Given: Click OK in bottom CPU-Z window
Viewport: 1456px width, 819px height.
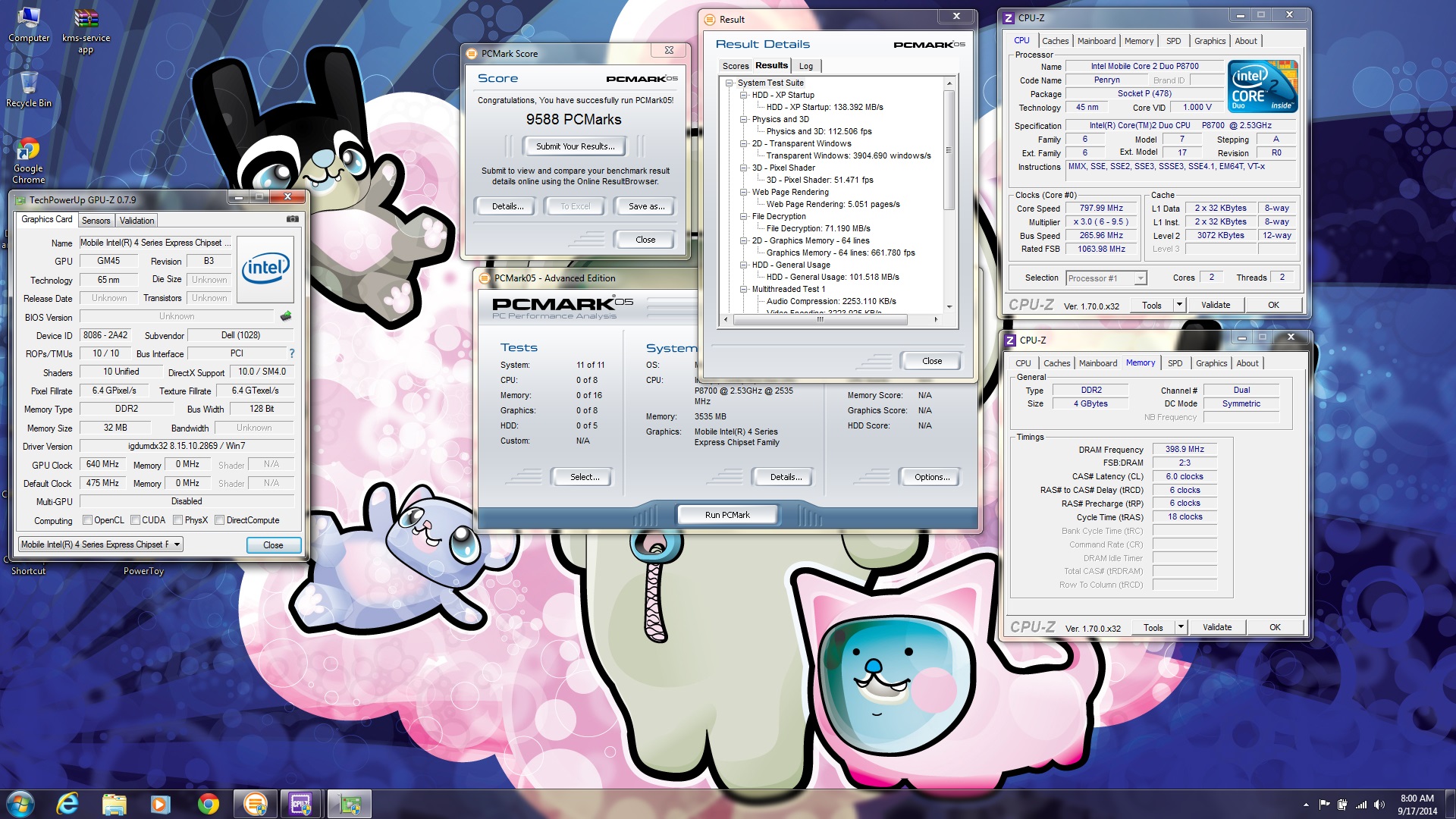Looking at the screenshot, I should [1275, 627].
